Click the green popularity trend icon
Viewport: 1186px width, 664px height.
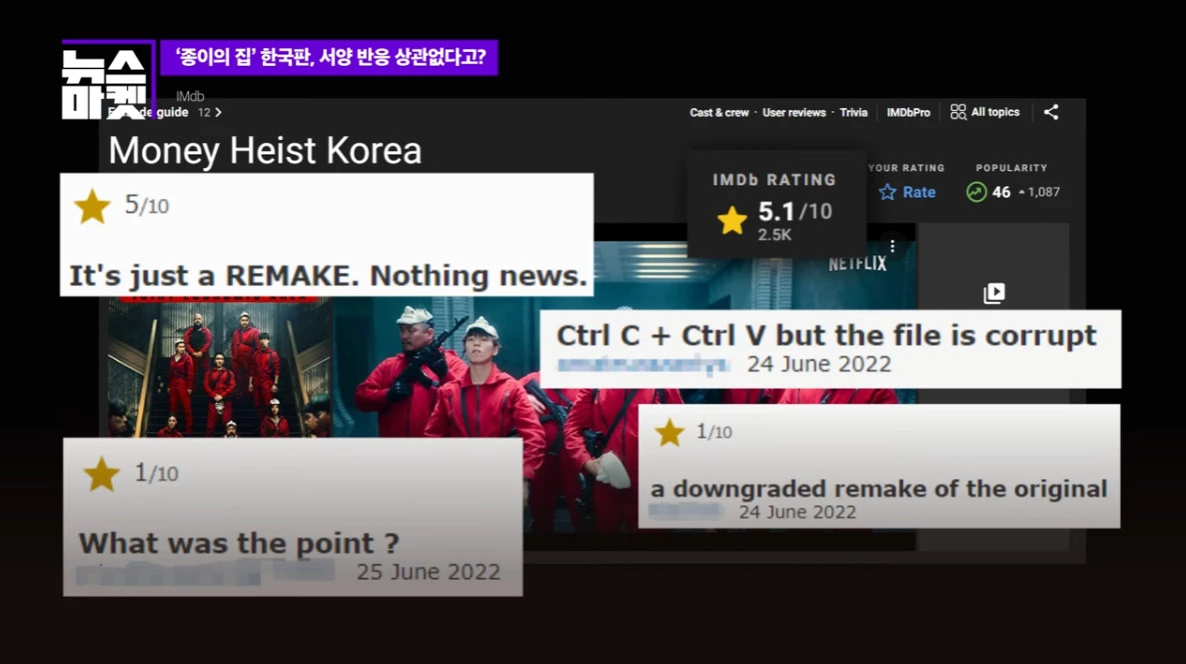coord(976,192)
